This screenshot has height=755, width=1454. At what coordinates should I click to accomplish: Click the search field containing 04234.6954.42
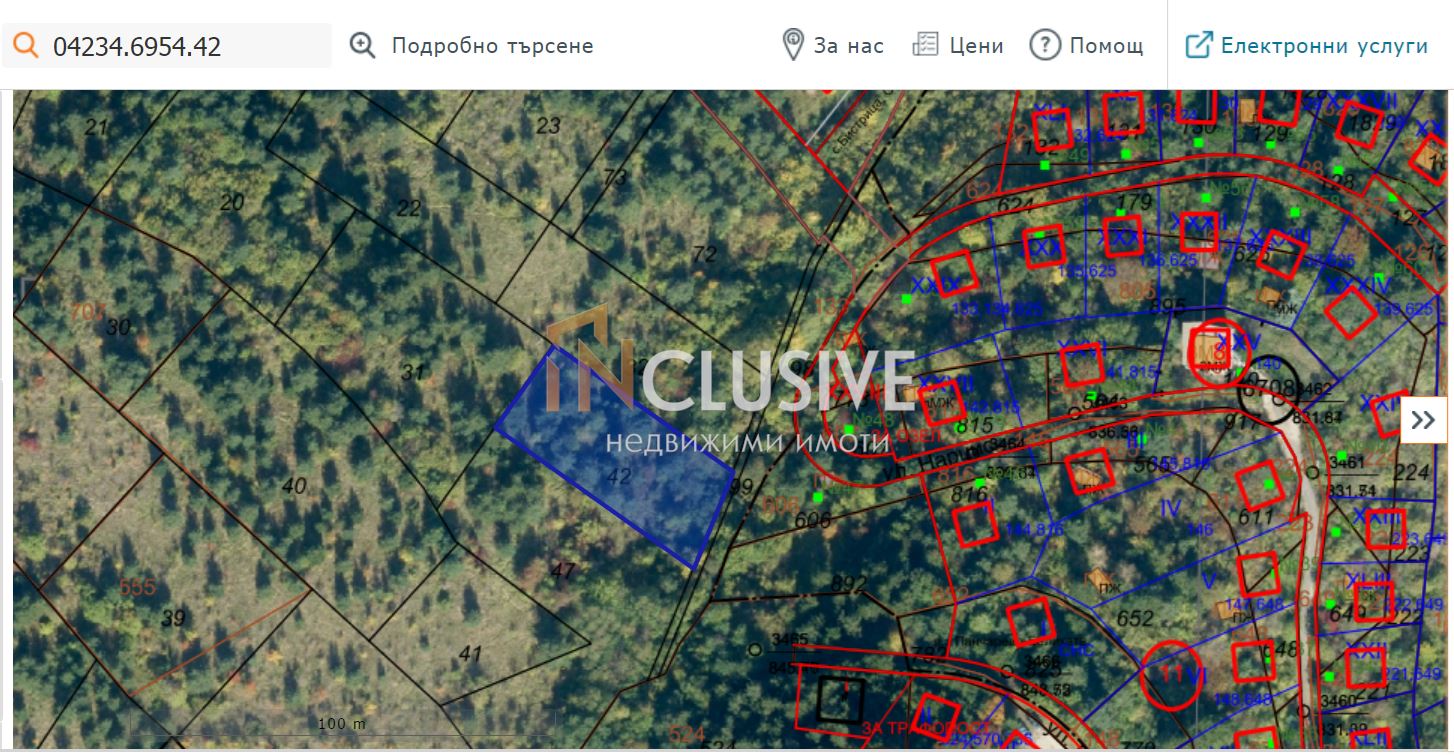[x=167, y=46]
